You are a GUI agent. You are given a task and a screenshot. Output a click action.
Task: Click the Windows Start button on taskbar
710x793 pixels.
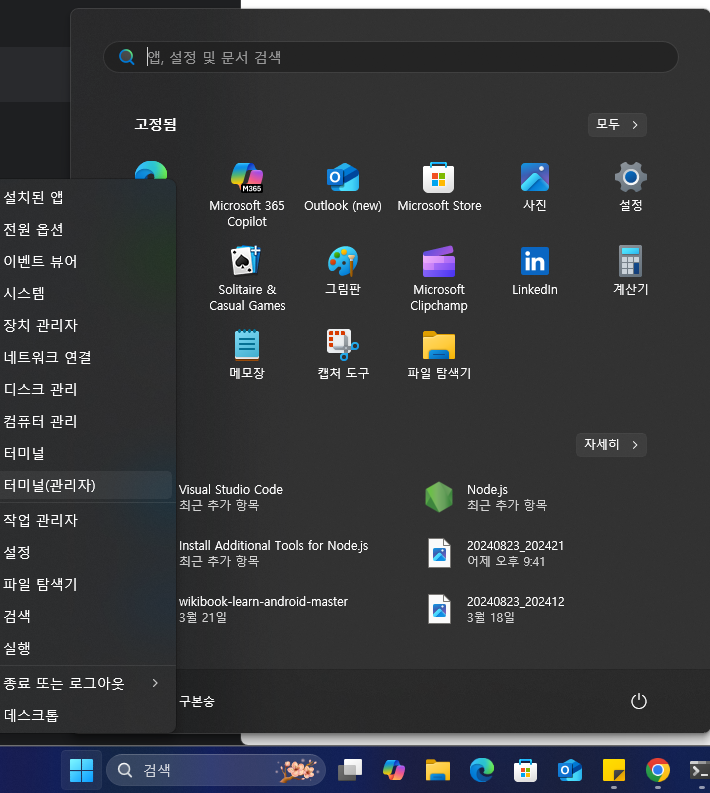[x=81, y=770]
